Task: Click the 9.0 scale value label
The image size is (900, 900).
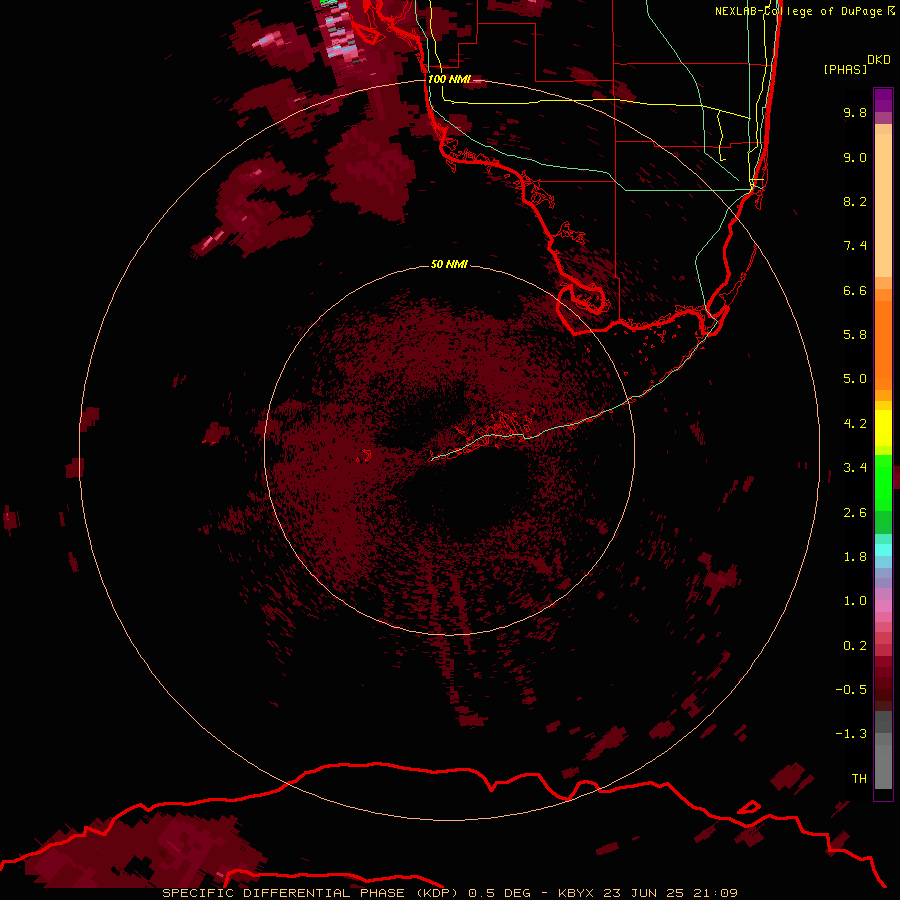Action: tap(855, 157)
